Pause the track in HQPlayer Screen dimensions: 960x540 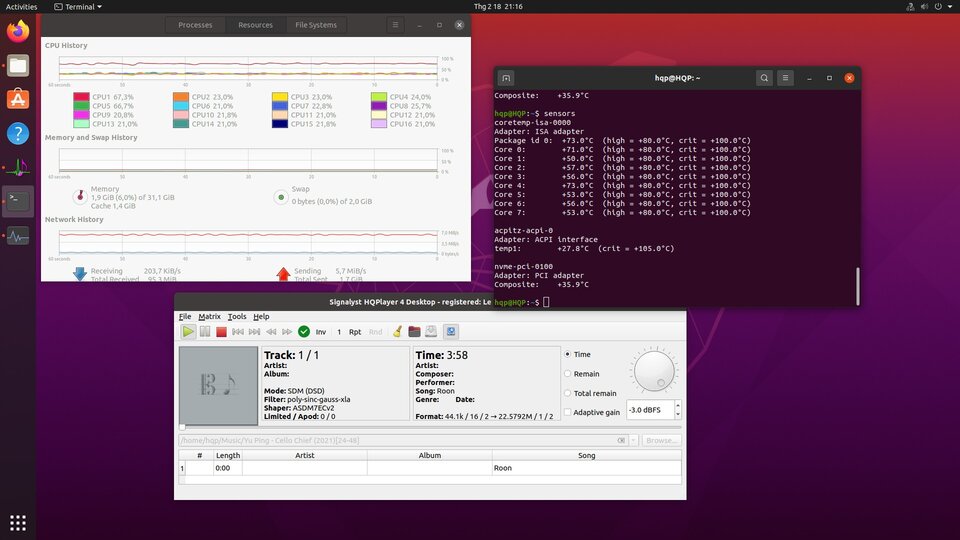click(x=204, y=332)
